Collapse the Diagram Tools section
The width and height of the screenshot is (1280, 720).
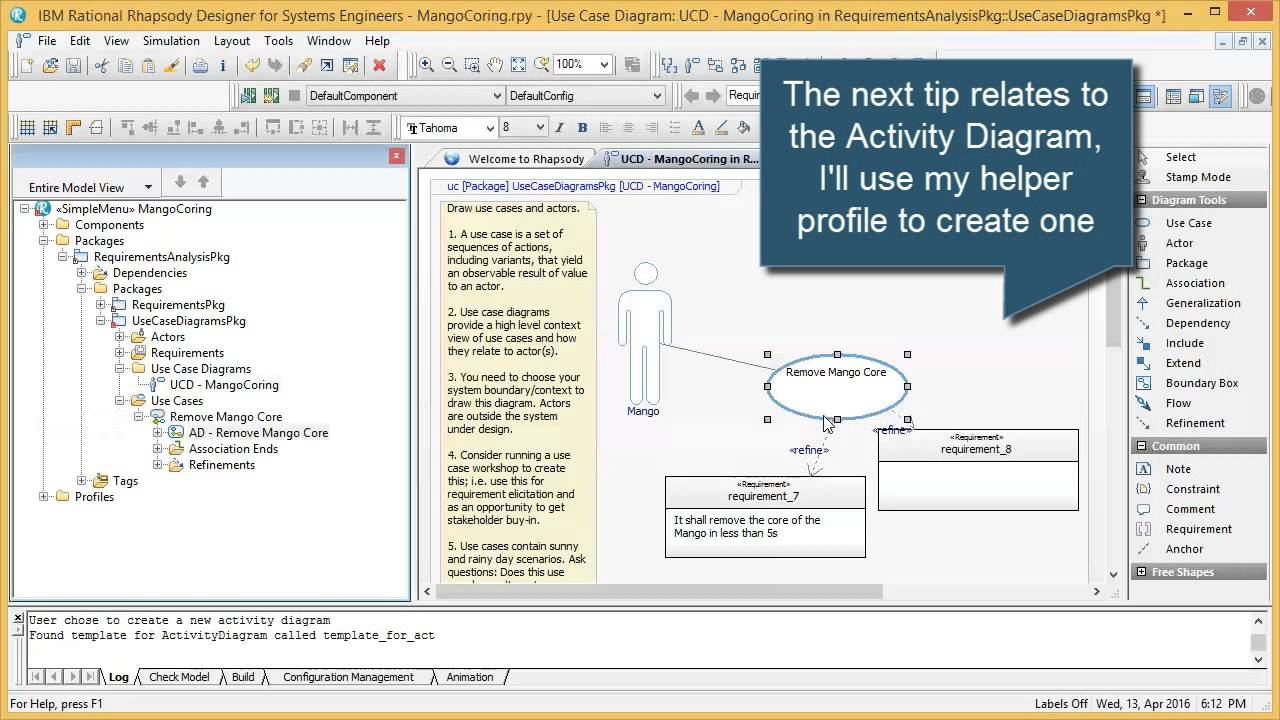1141,200
